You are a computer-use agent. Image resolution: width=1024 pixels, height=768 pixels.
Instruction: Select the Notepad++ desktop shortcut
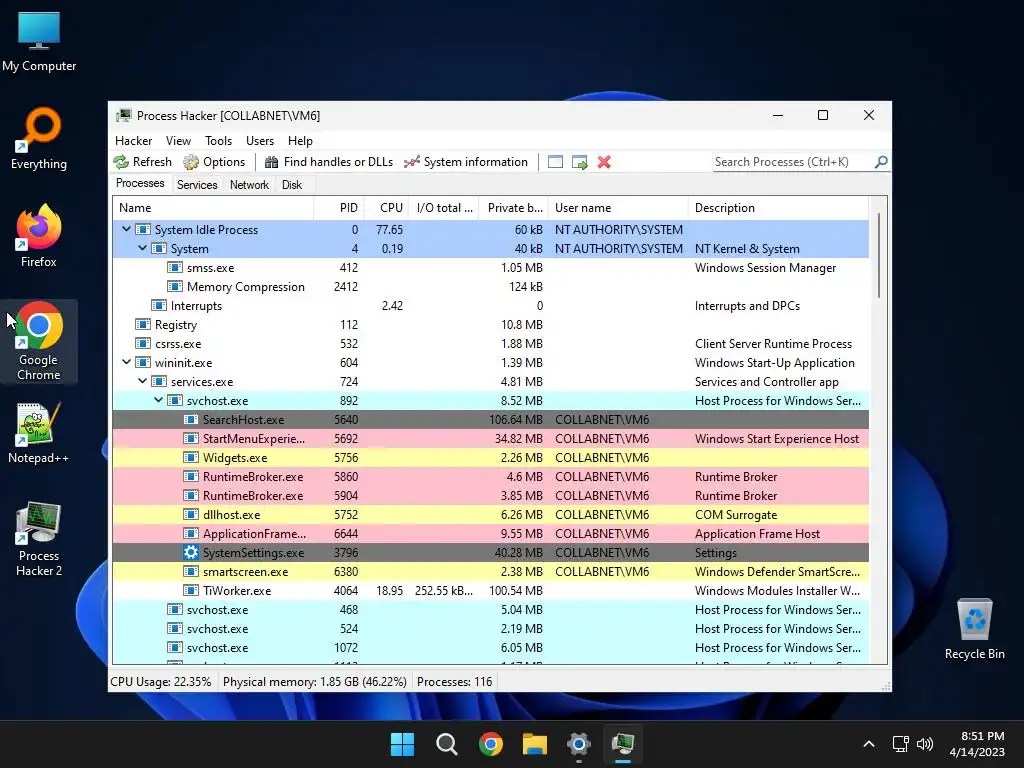(39, 433)
